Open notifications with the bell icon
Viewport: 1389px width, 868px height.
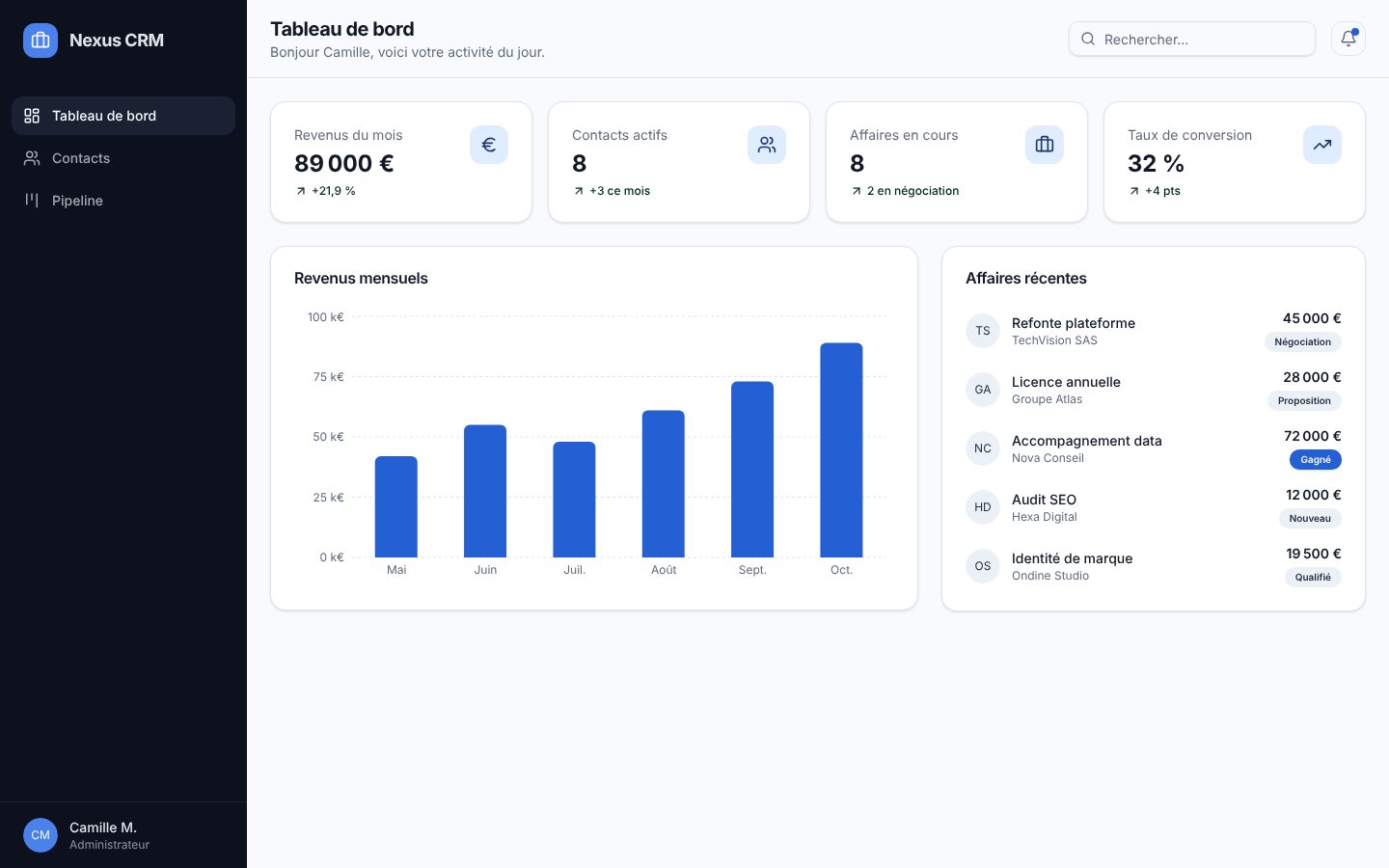(x=1348, y=39)
